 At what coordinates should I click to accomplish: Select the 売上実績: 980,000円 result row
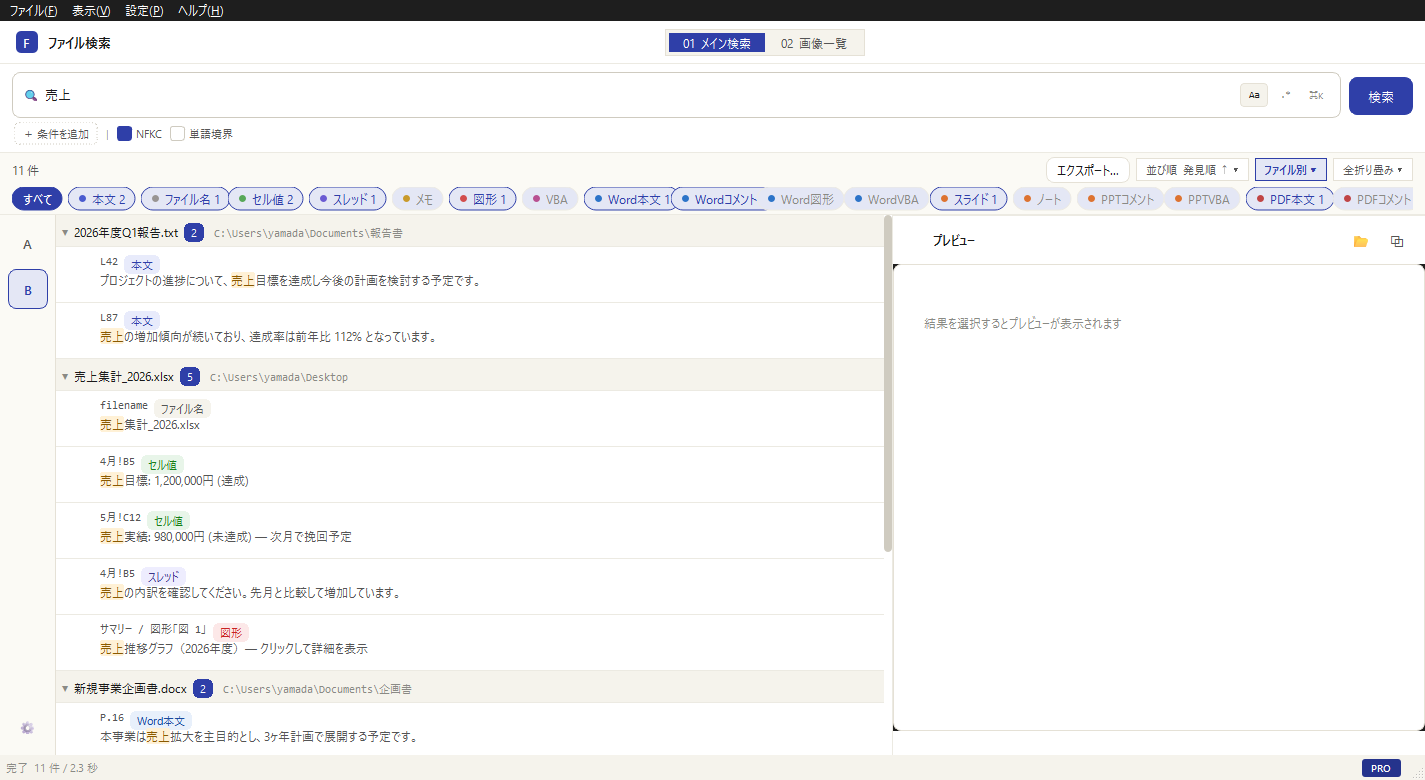click(470, 530)
